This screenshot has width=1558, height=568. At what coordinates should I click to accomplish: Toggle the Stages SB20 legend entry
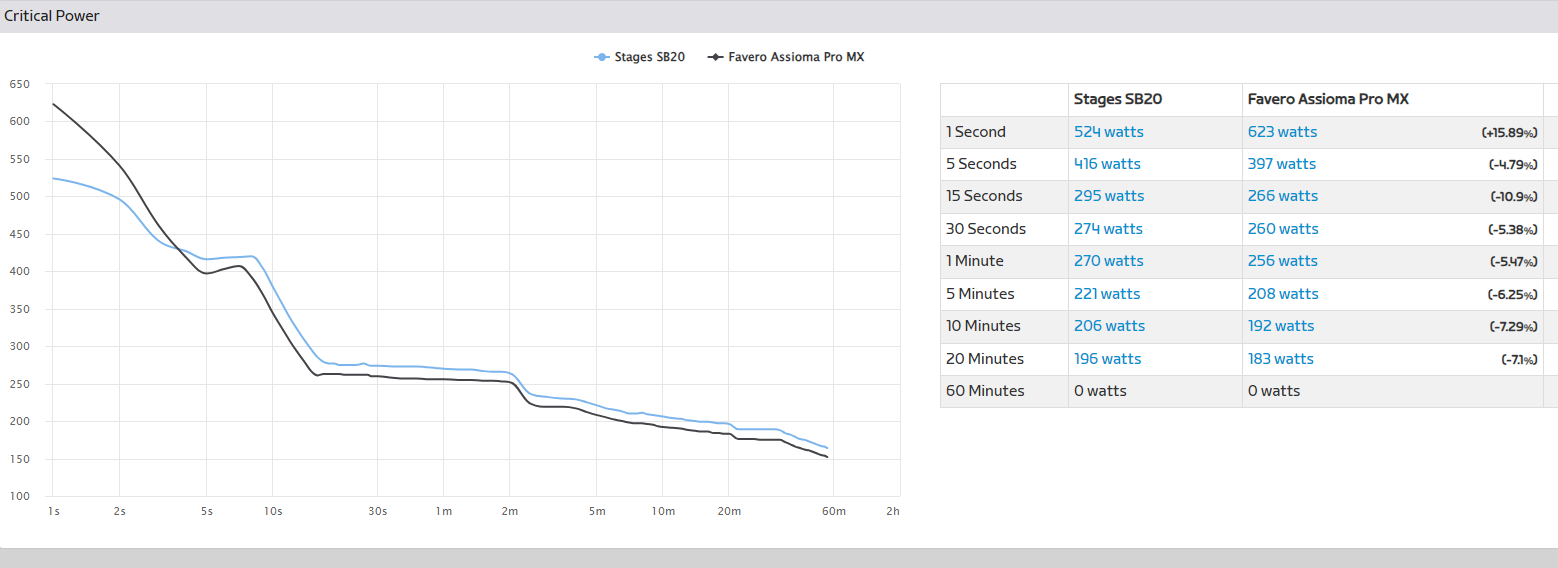[640, 57]
